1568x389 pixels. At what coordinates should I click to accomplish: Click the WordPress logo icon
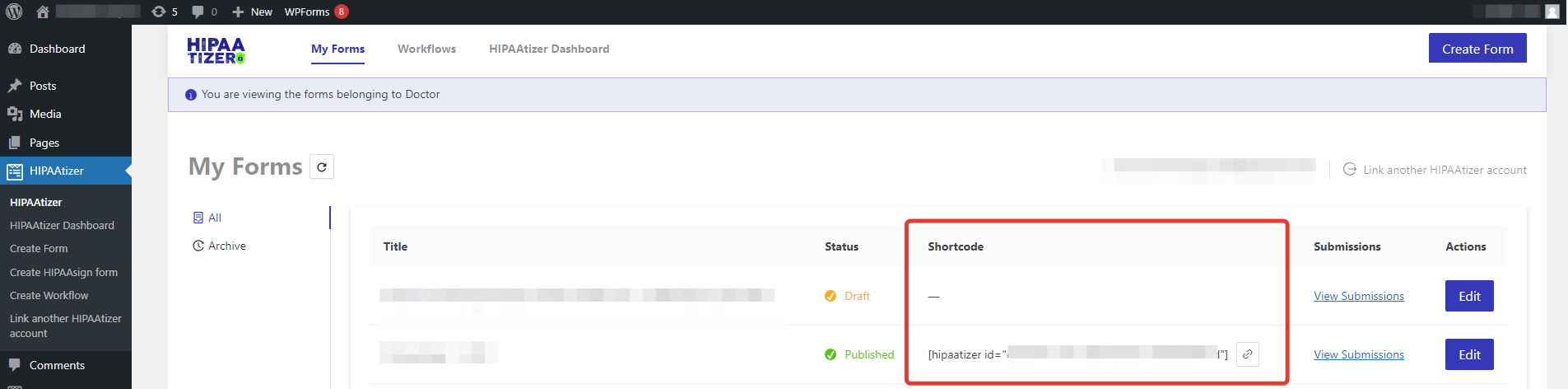tap(14, 12)
